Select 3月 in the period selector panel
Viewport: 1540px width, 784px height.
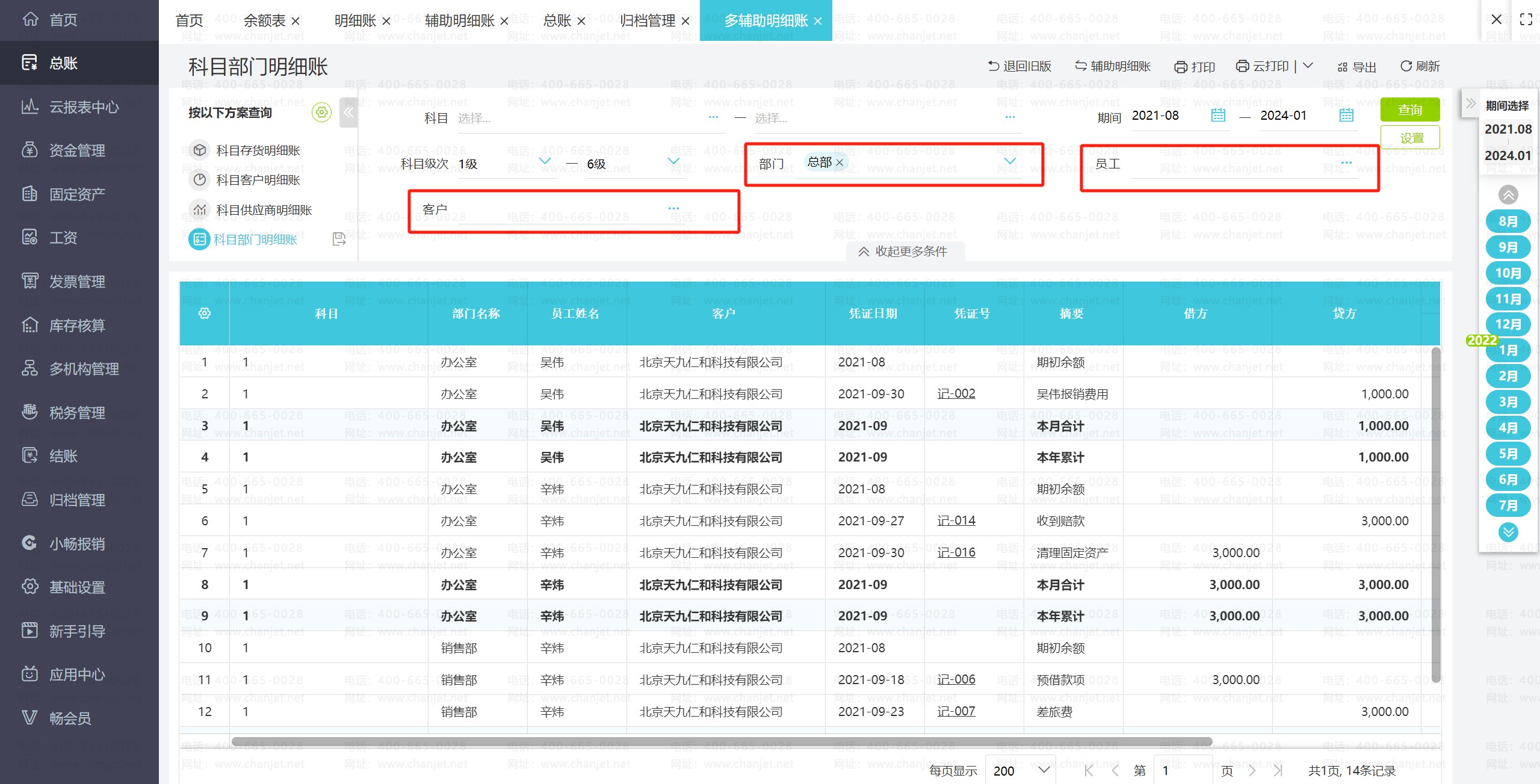1508,402
